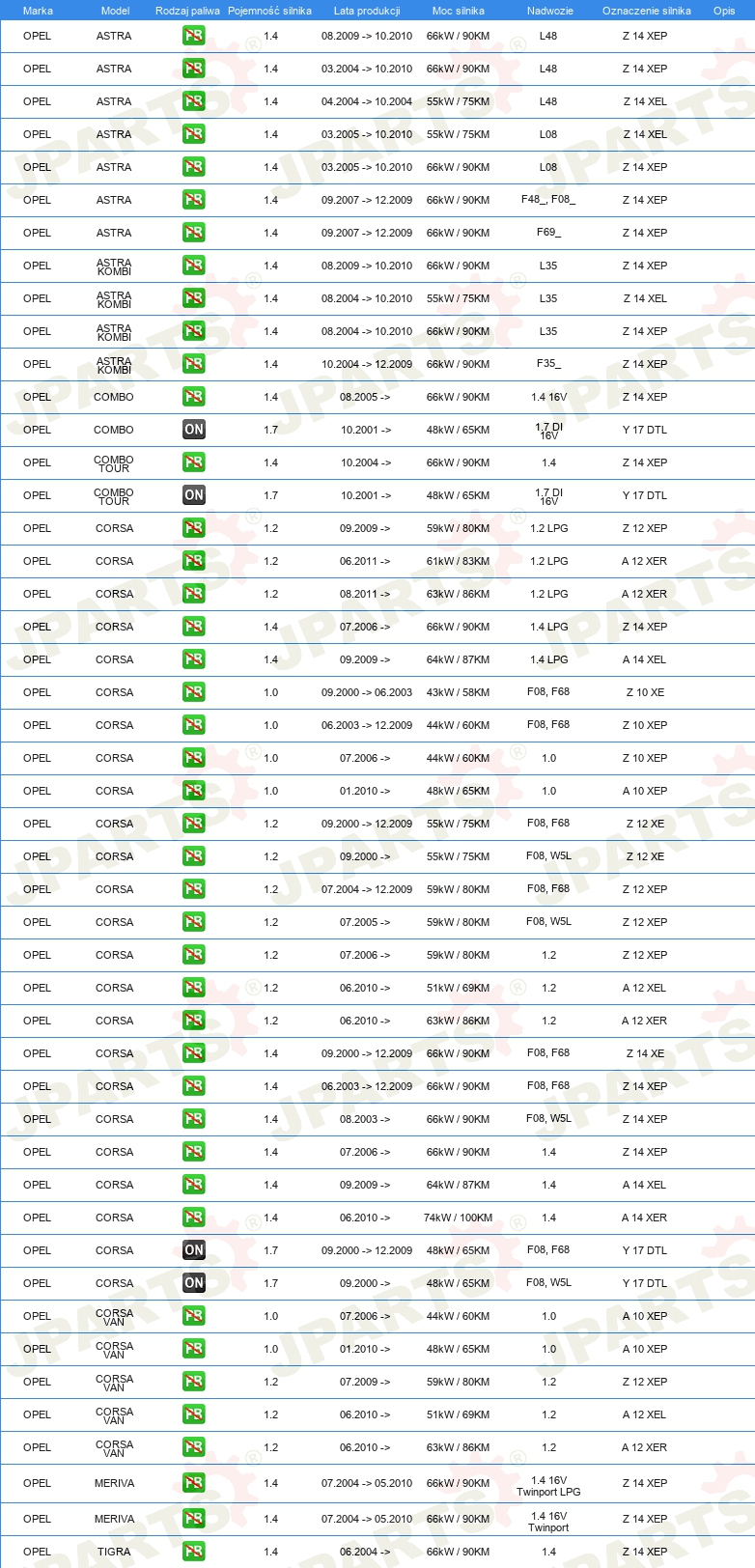Click petrol icon in MERIVA 1.4 16V Twinport non-LPG row

pos(194,1519)
